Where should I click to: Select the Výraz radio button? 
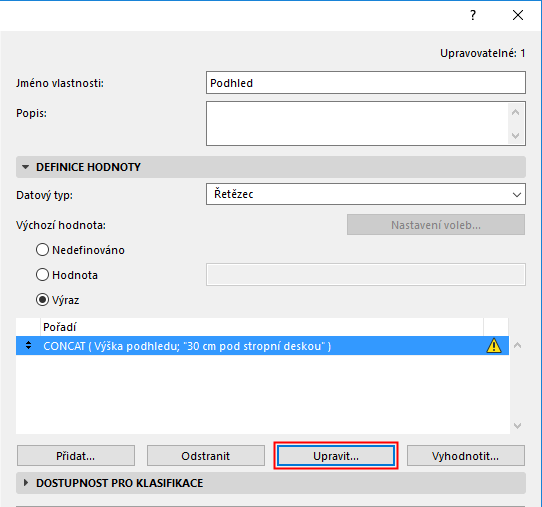(x=42, y=300)
